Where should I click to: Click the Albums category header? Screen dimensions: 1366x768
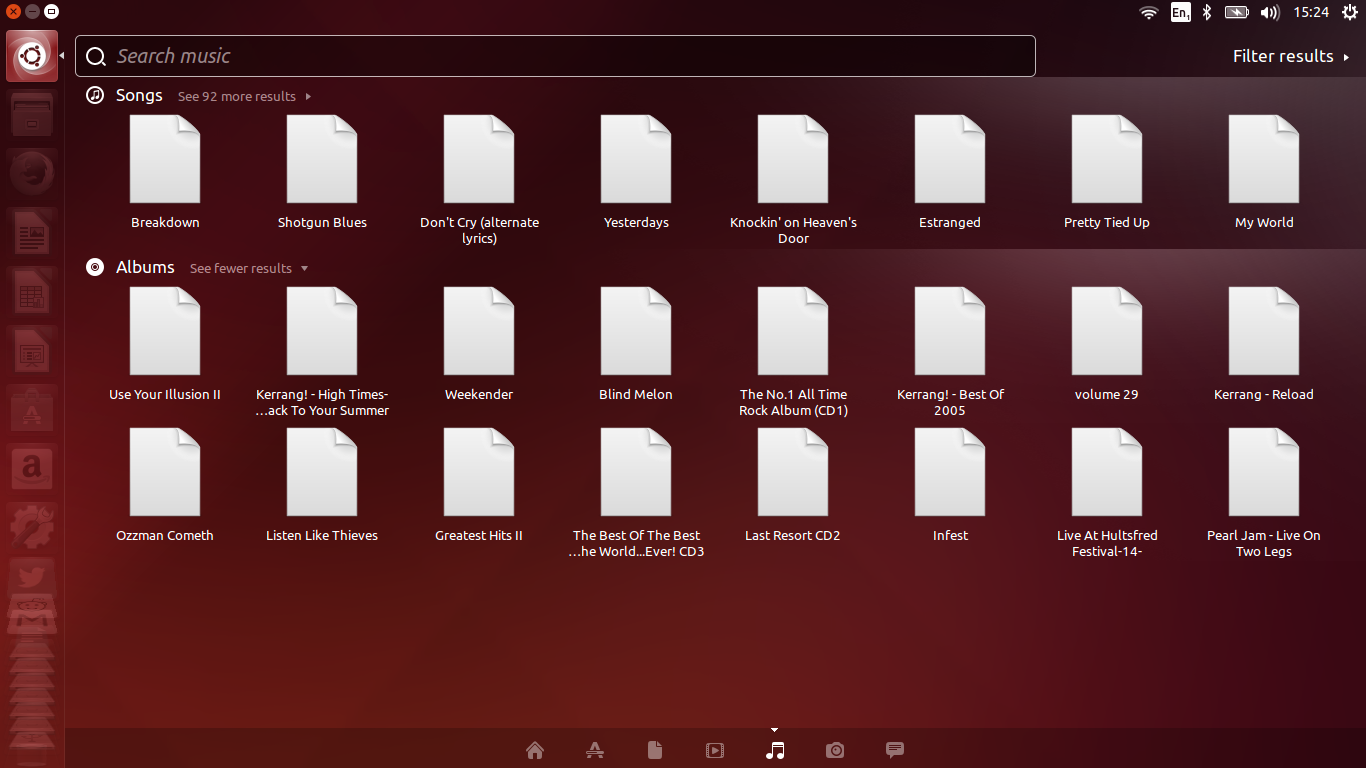pos(145,267)
